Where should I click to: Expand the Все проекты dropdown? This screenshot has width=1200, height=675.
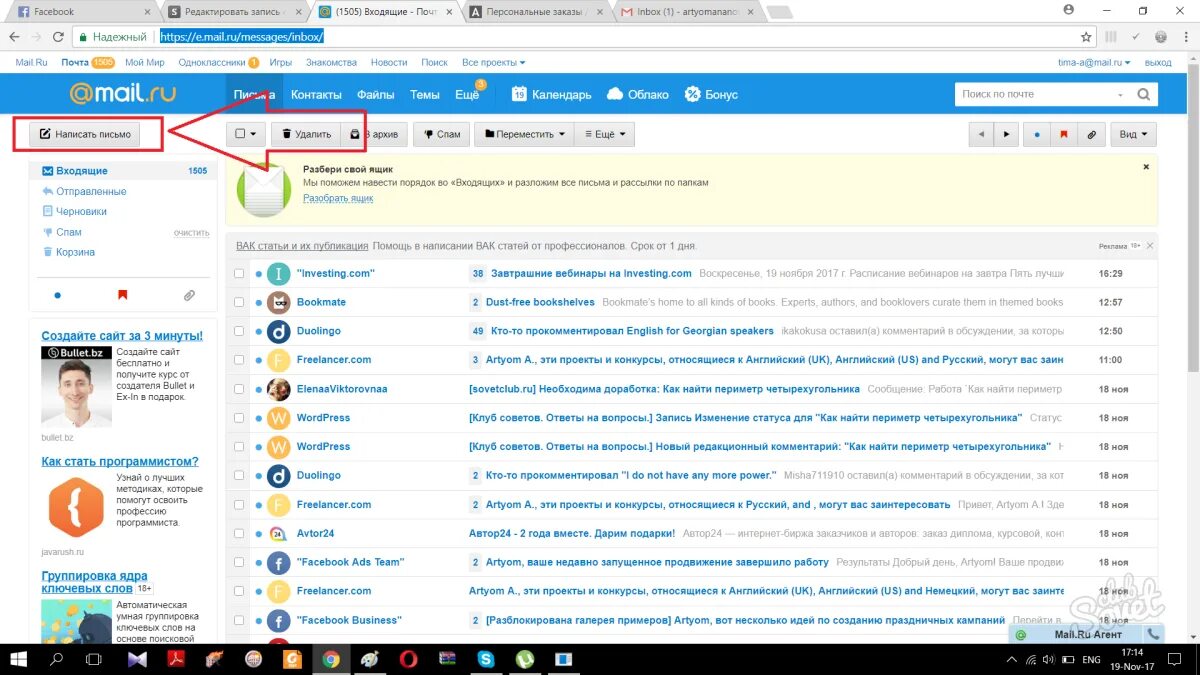(x=494, y=62)
